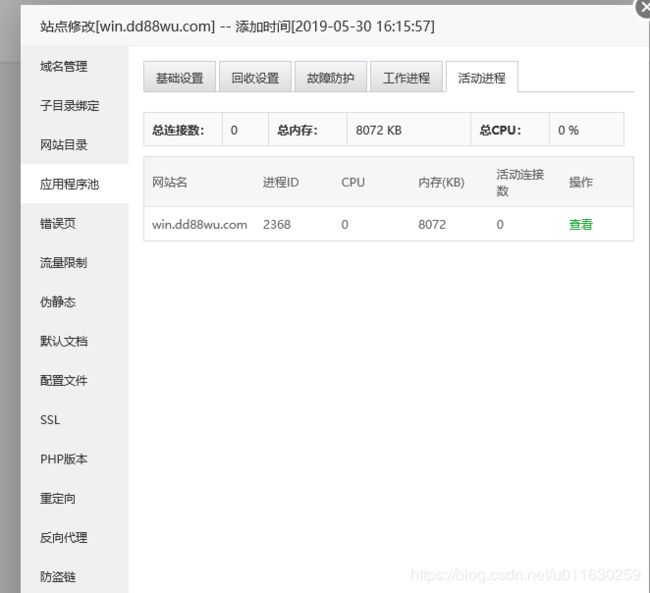Open 伪静态 settings
The image size is (650, 593).
coord(58,302)
